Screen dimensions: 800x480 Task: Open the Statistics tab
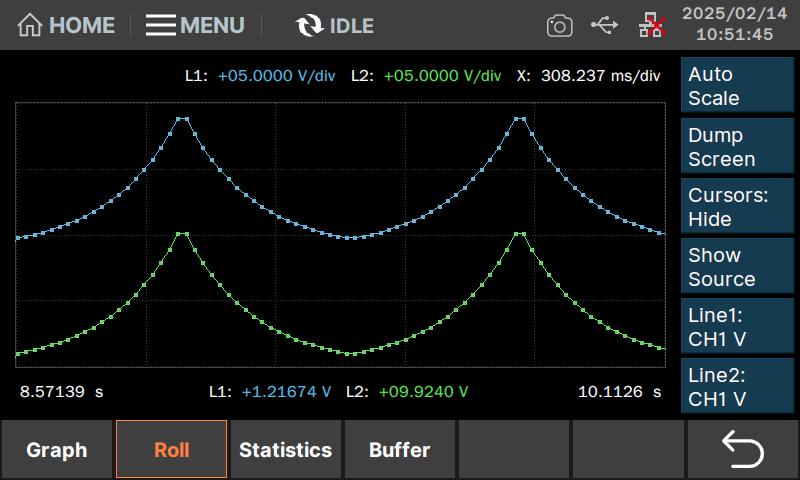click(x=286, y=450)
